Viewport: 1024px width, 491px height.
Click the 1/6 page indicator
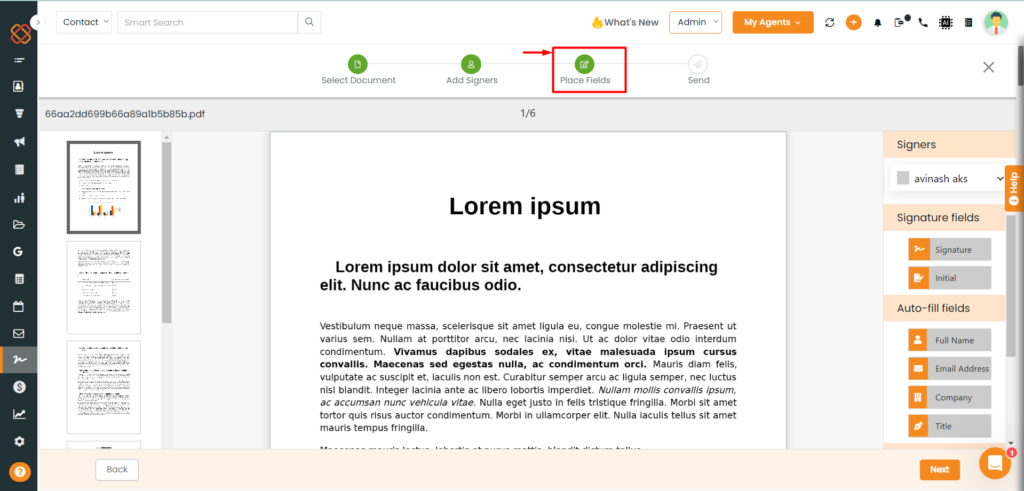click(x=528, y=114)
